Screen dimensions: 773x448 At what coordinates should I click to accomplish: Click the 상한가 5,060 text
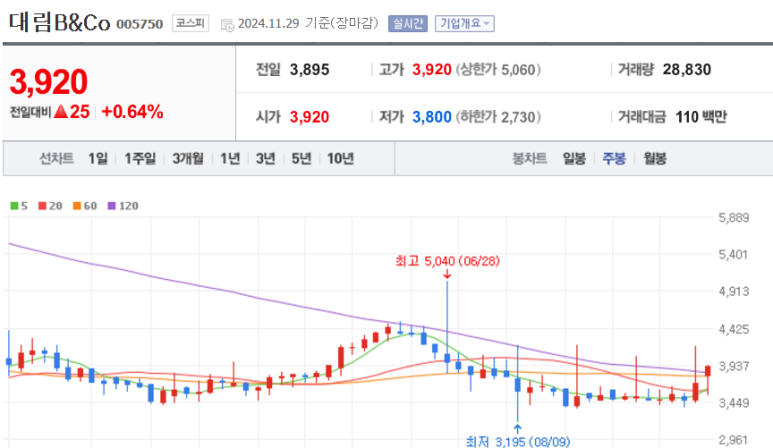pos(498,69)
